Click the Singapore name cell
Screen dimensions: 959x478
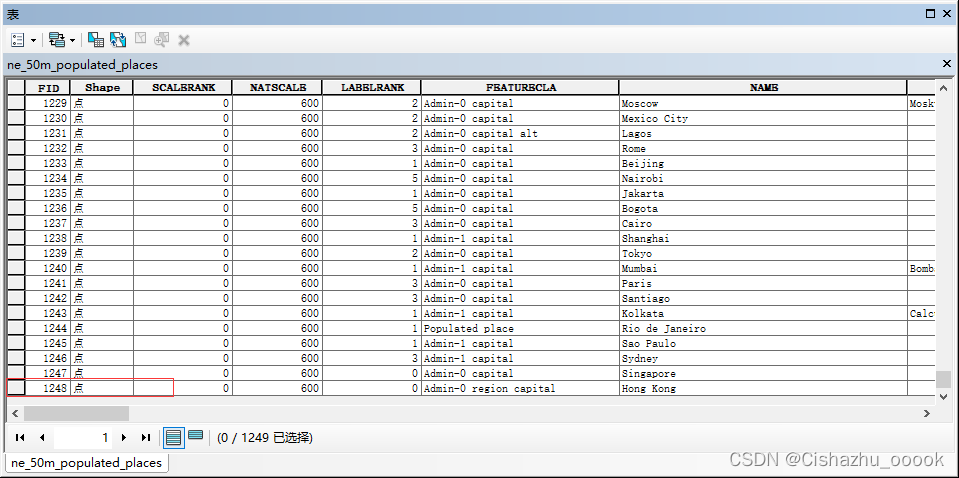tap(763, 373)
